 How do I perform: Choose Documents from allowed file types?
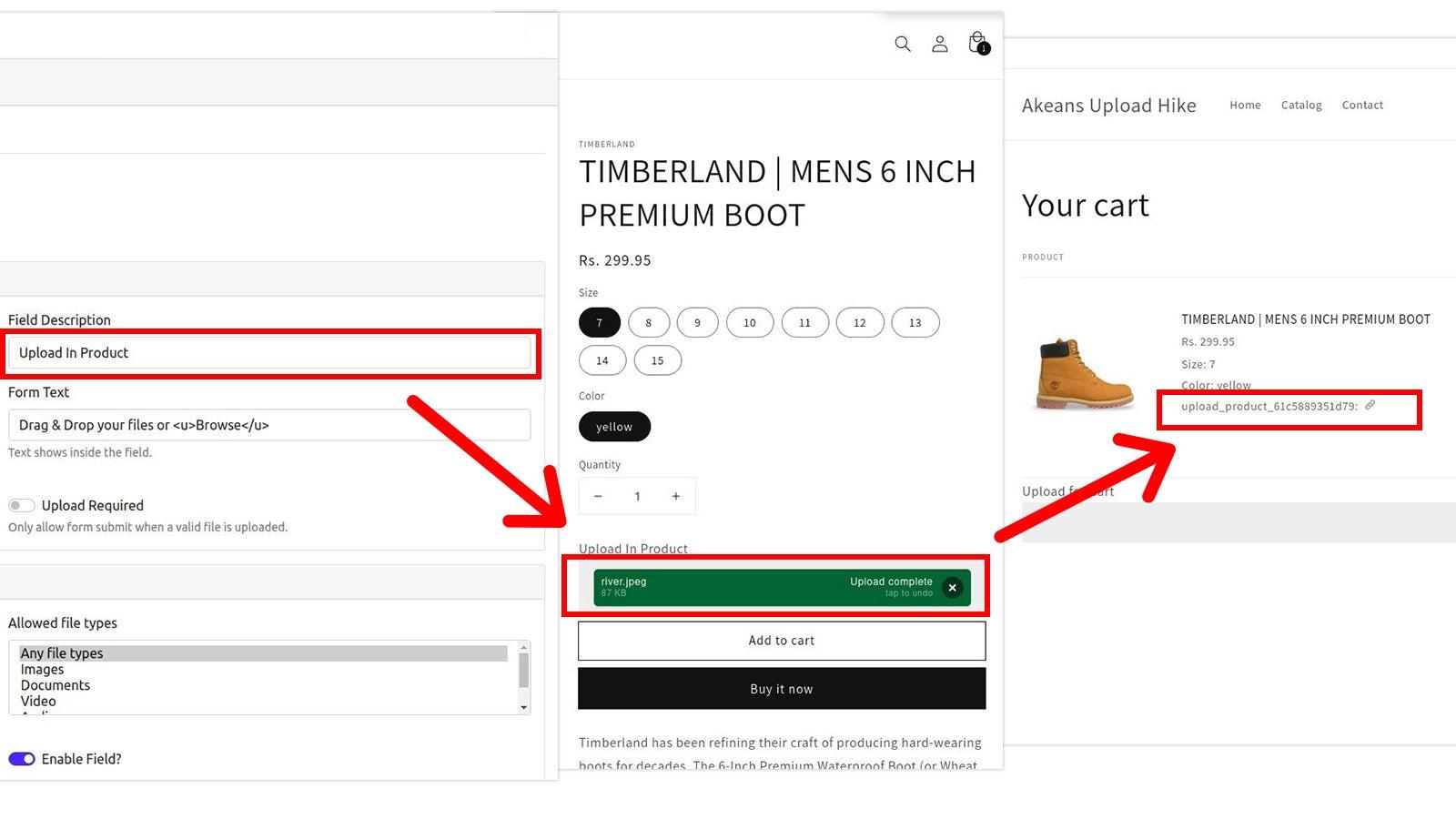55,685
